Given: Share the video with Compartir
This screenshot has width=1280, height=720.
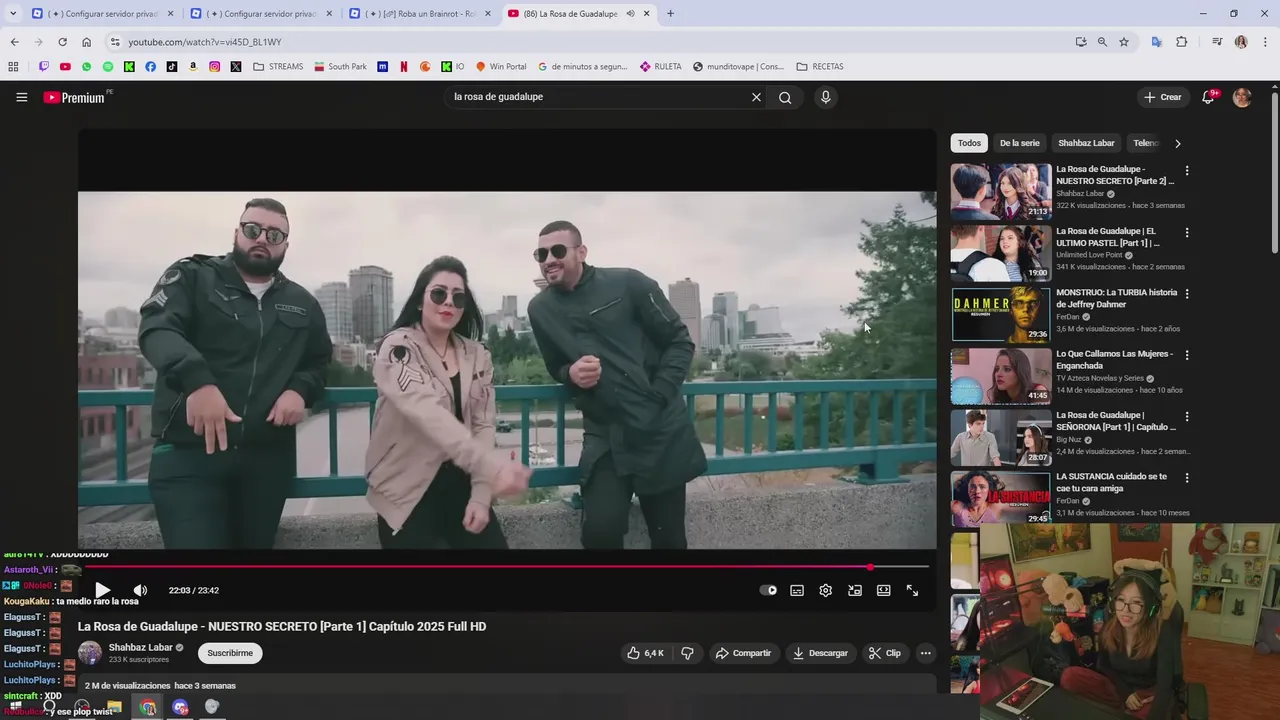Looking at the screenshot, I should [743, 653].
